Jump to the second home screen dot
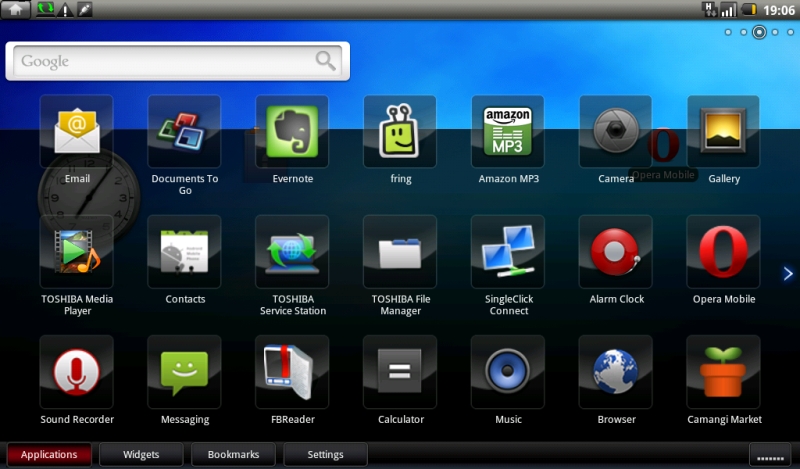 (743, 32)
